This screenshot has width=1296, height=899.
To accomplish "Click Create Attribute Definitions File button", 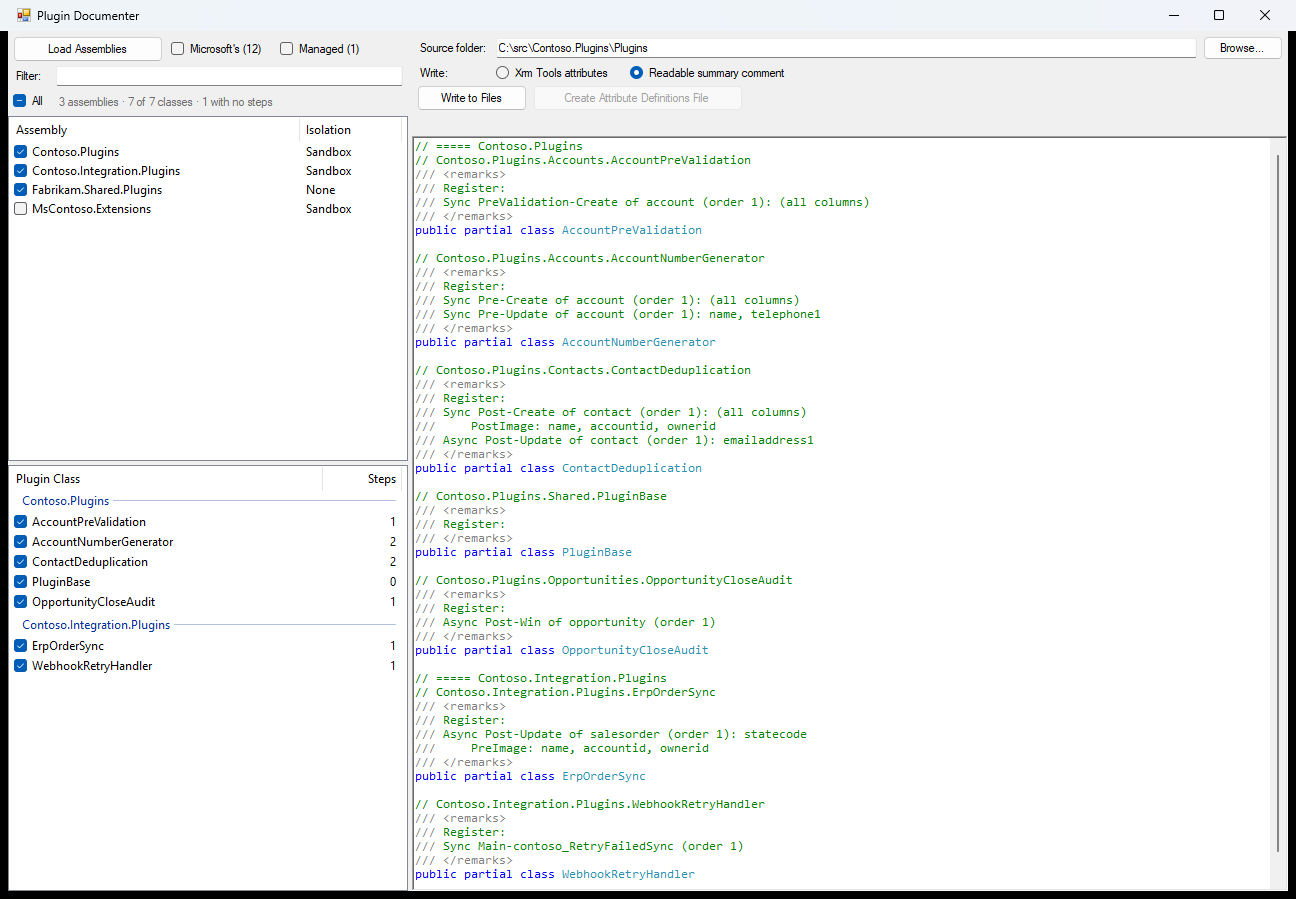I will [x=636, y=98].
